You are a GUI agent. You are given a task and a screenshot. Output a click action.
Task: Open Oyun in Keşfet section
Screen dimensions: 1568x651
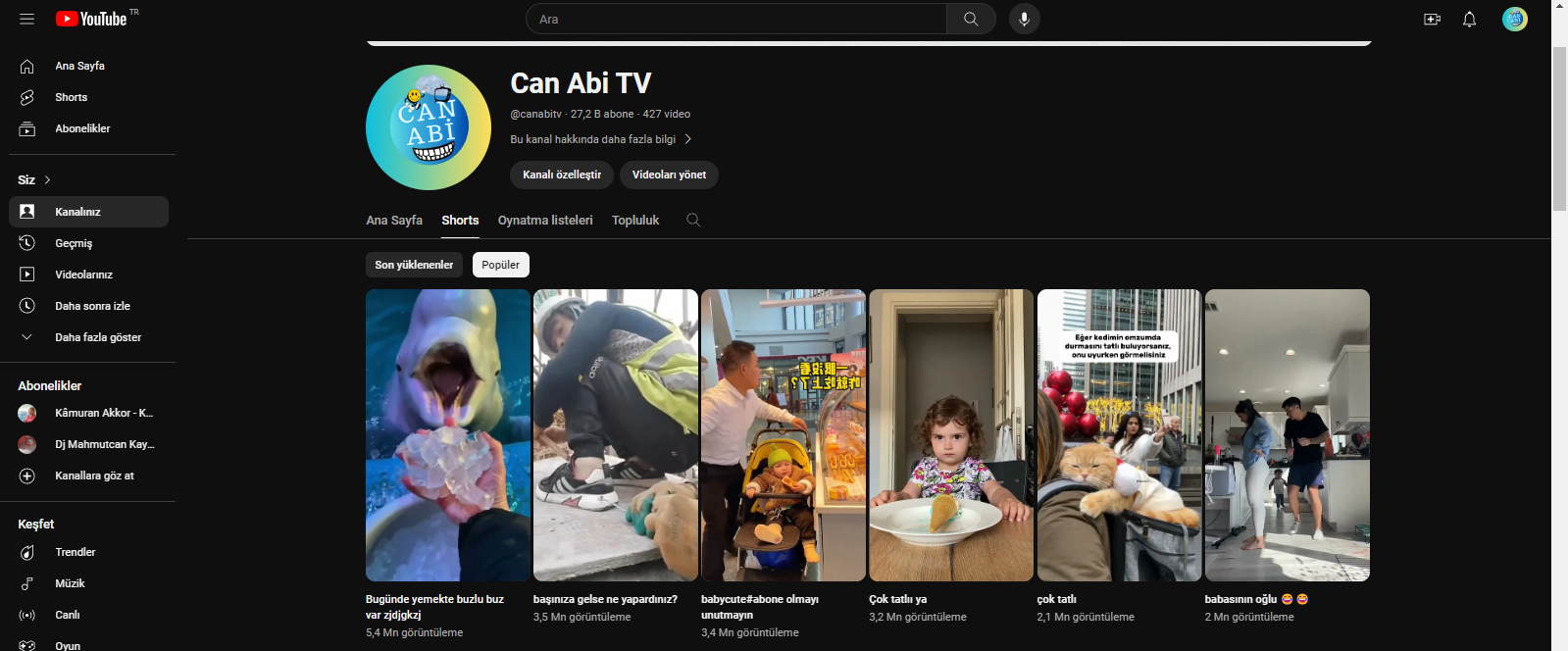click(x=88, y=645)
